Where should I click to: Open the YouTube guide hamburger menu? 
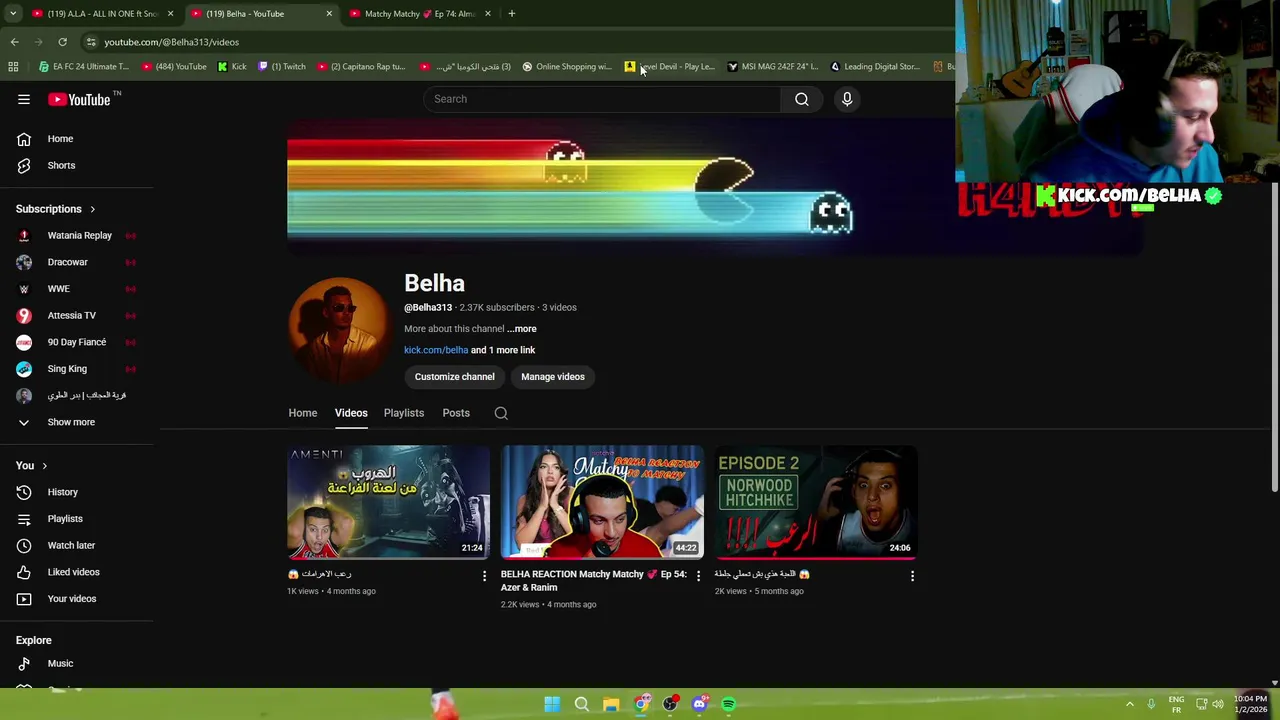24,99
